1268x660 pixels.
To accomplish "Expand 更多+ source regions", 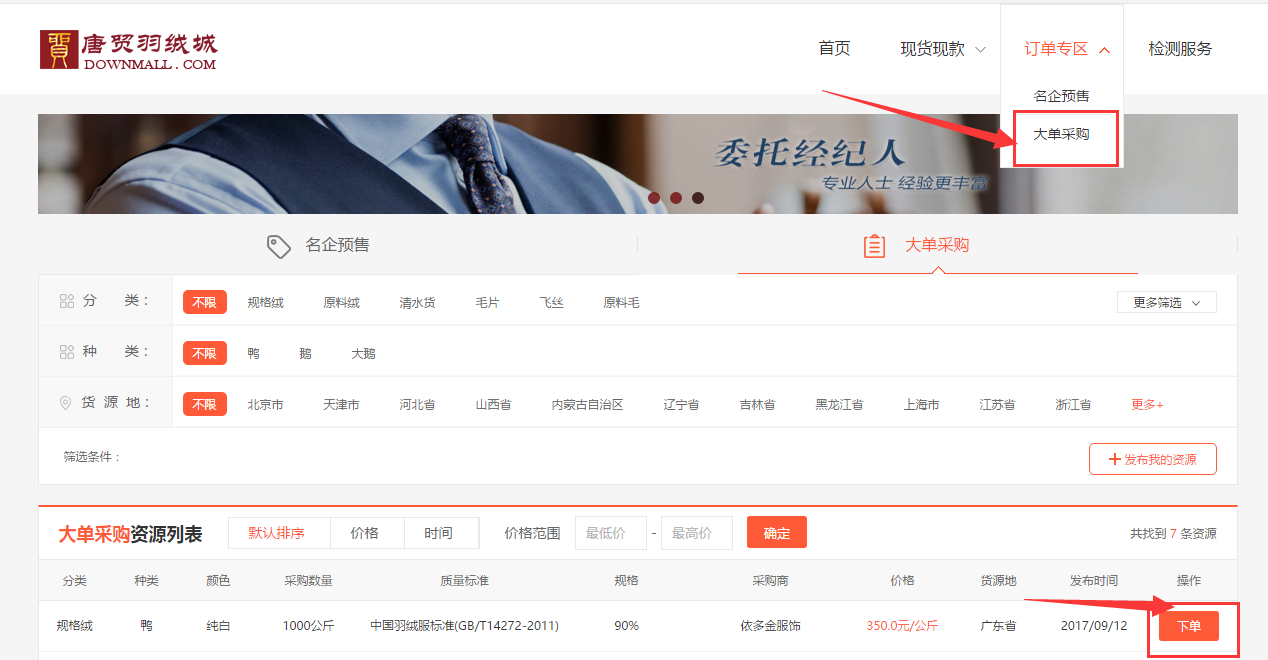I will pyautogui.click(x=1148, y=404).
